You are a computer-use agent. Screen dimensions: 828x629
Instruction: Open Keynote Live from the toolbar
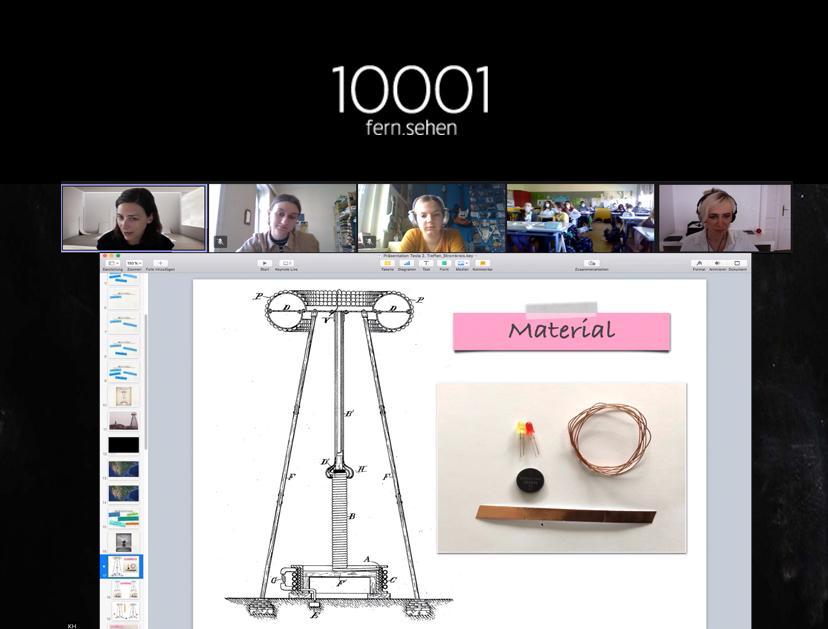[287, 263]
